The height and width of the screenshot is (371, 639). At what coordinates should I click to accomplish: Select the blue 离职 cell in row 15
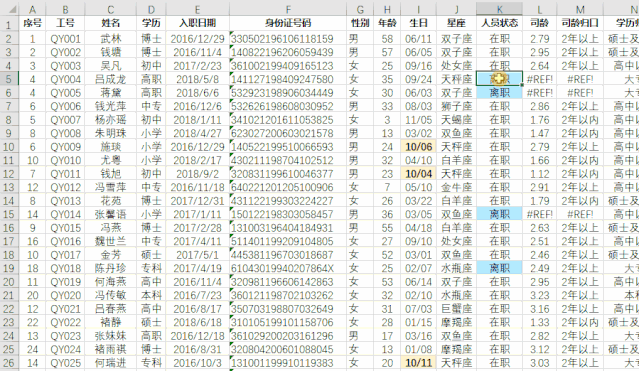(x=499, y=214)
